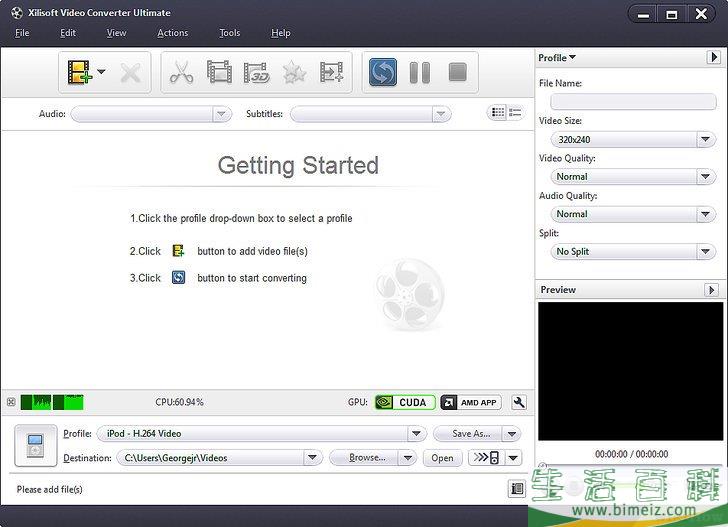Click the Browse... button
Screen dimensions: 728x527
pyautogui.click(x=364, y=458)
